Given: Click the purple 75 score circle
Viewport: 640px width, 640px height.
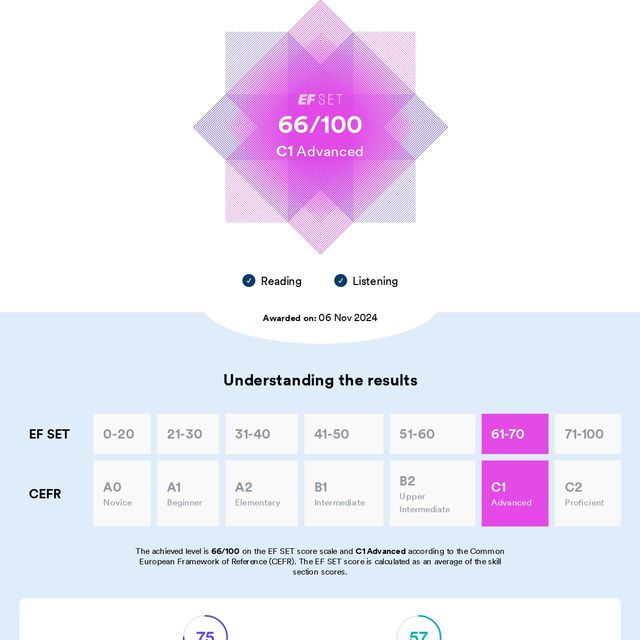Looking at the screenshot, I should click(x=205, y=632).
